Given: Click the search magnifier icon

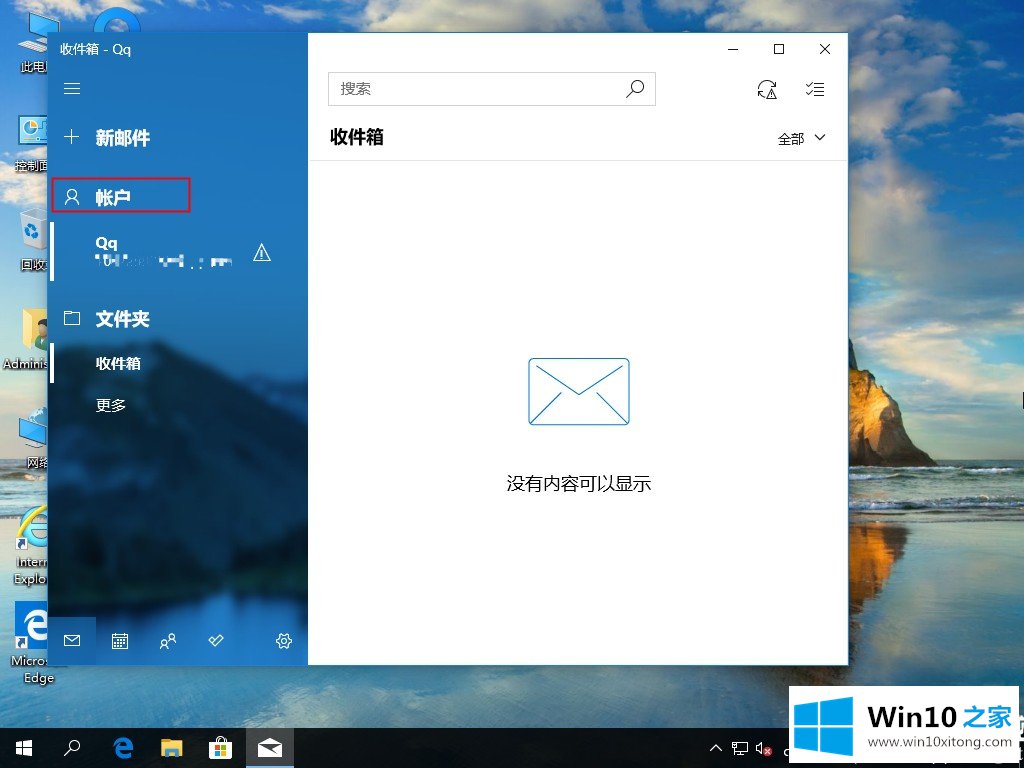Looking at the screenshot, I should [x=635, y=89].
